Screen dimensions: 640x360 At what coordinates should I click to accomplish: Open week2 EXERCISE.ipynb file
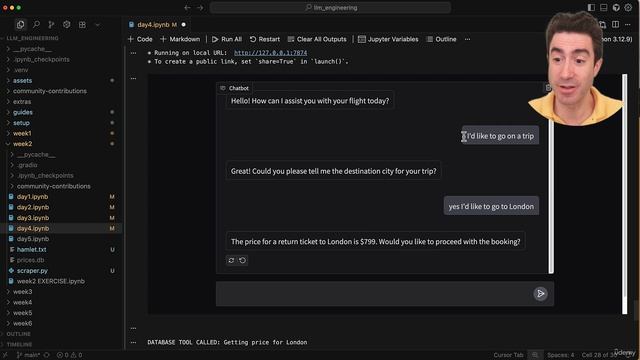51,281
